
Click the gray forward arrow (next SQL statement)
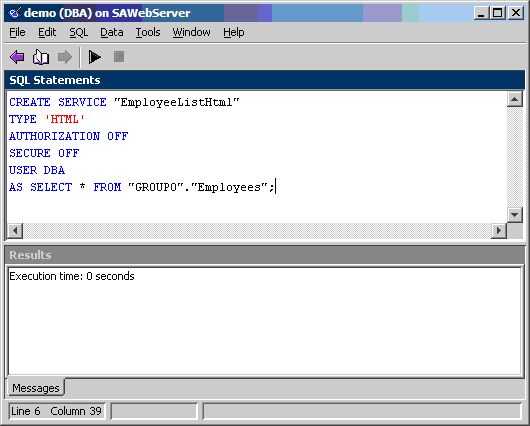[x=65, y=57]
